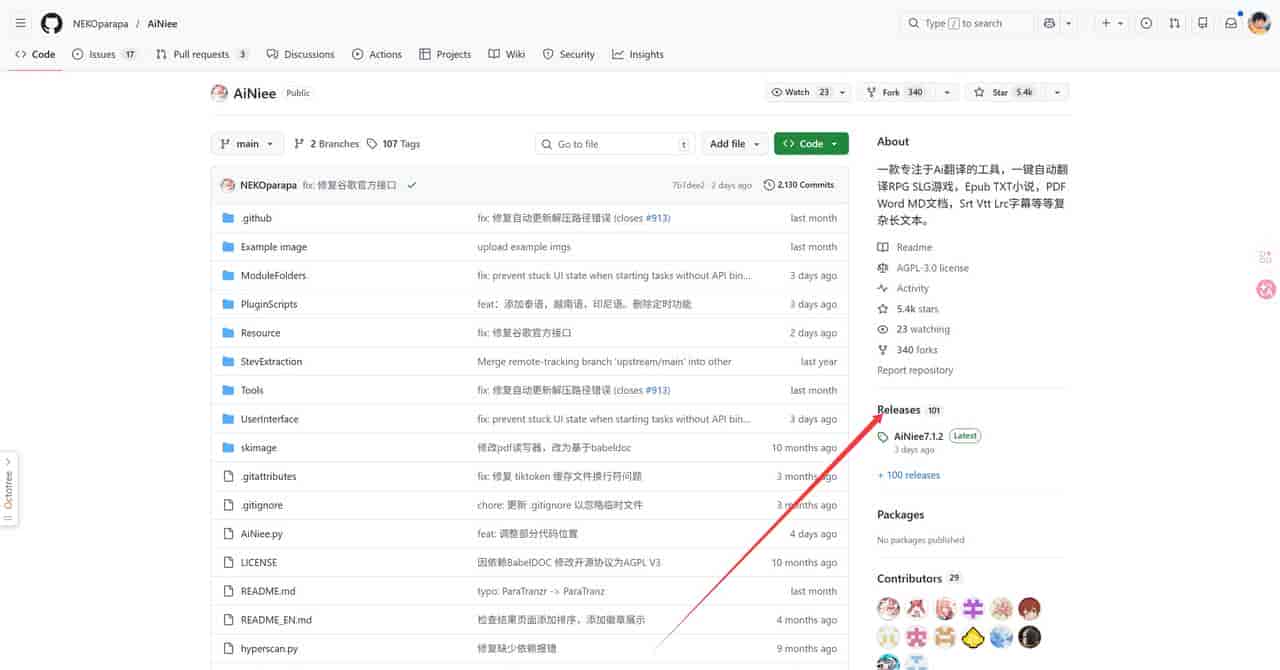Click the Go to file field

(614, 144)
